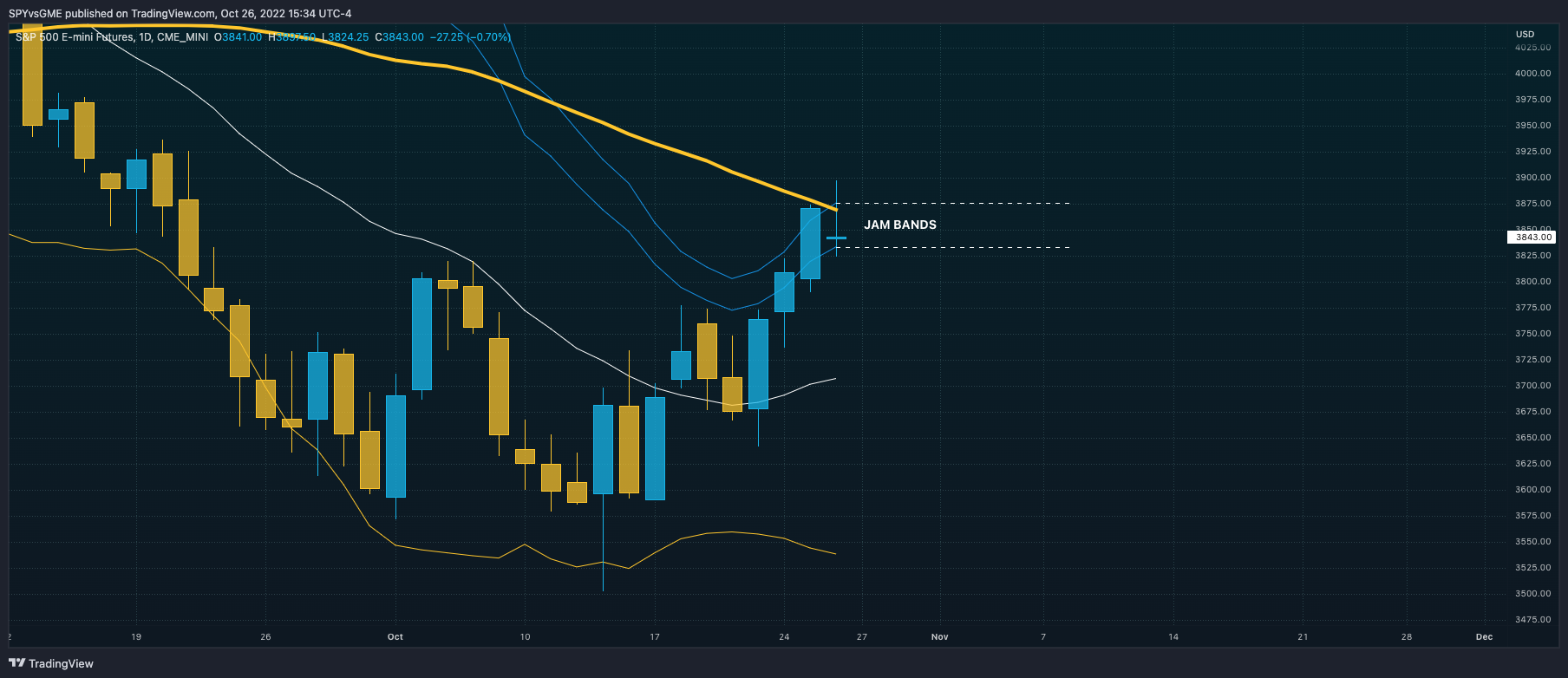Click the 3525.00 price axis label
The height and width of the screenshot is (678, 1568).
pyautogui.click(x=1532, y=568)
